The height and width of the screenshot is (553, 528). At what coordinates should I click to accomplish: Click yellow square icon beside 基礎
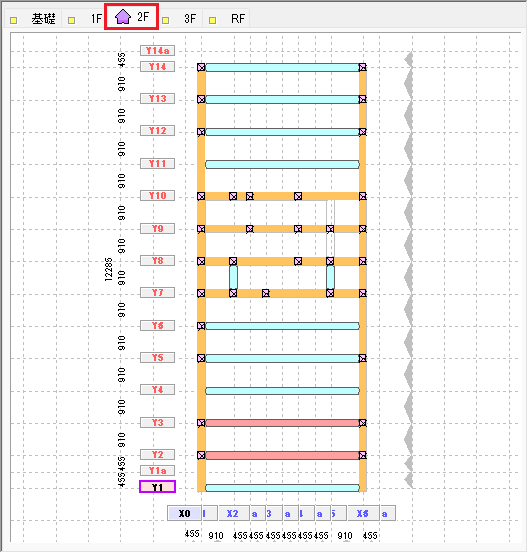pos(13,20)
